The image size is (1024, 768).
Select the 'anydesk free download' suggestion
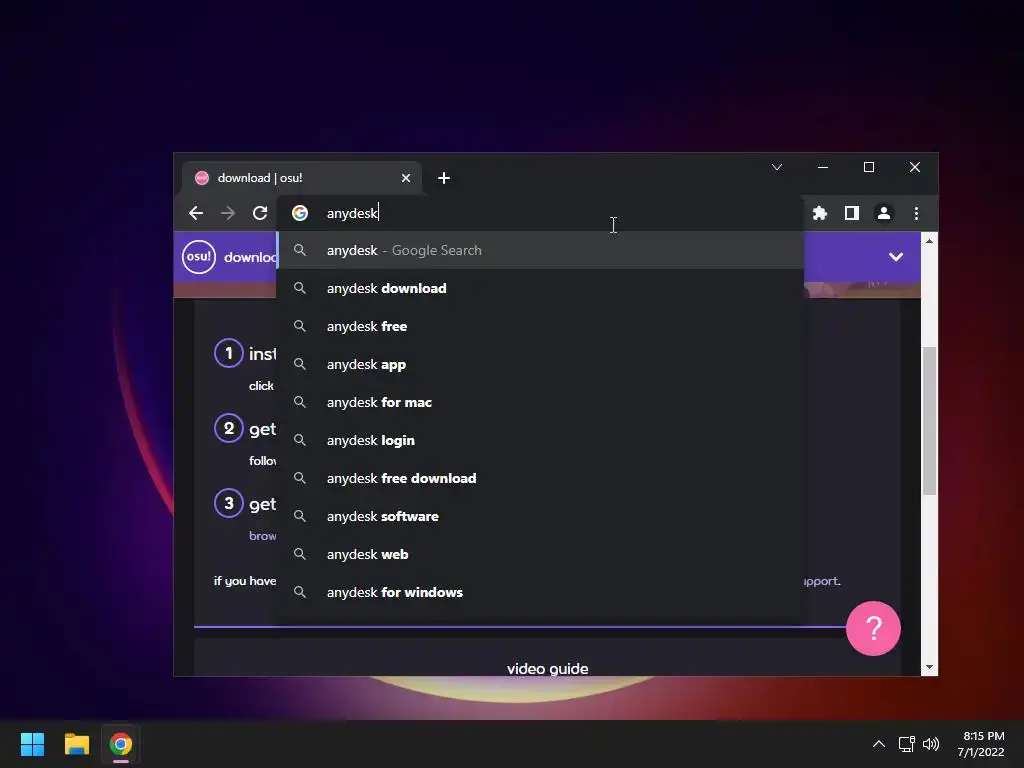[x=540, y=478]
